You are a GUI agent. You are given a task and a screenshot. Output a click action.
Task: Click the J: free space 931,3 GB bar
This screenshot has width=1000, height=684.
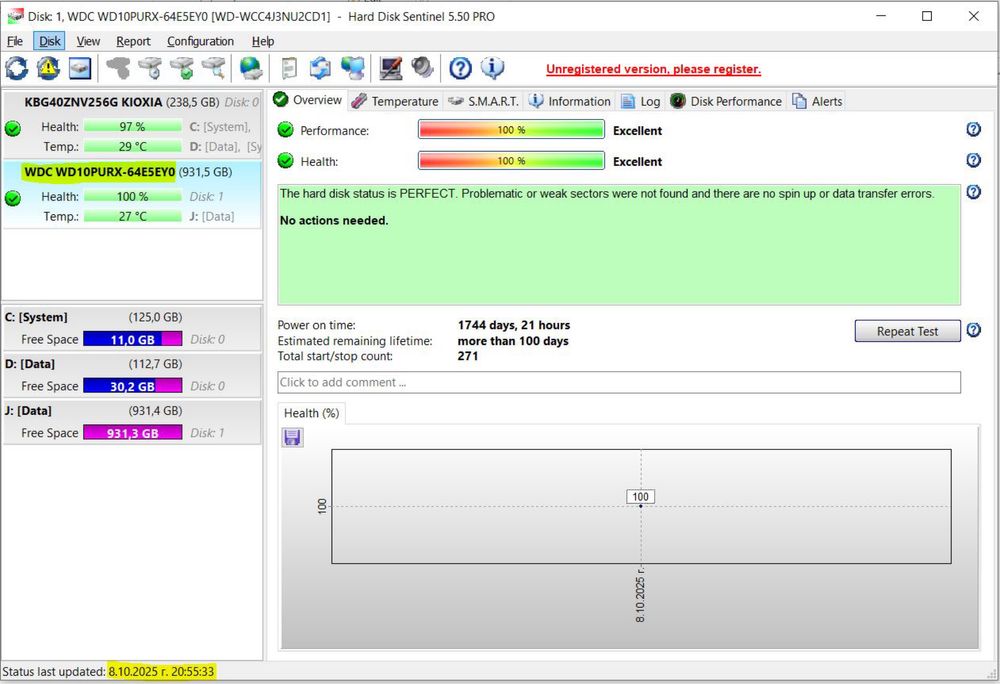133,433
